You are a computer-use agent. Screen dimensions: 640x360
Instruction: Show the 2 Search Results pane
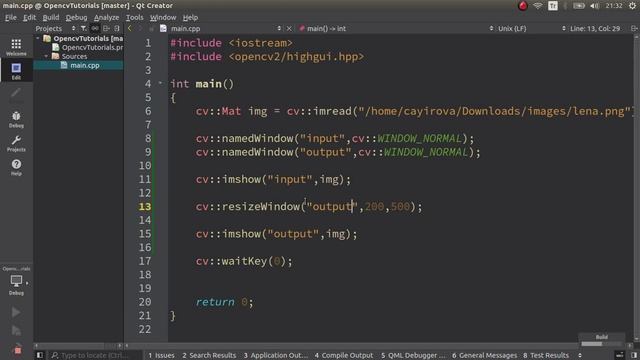click(209, 355)
